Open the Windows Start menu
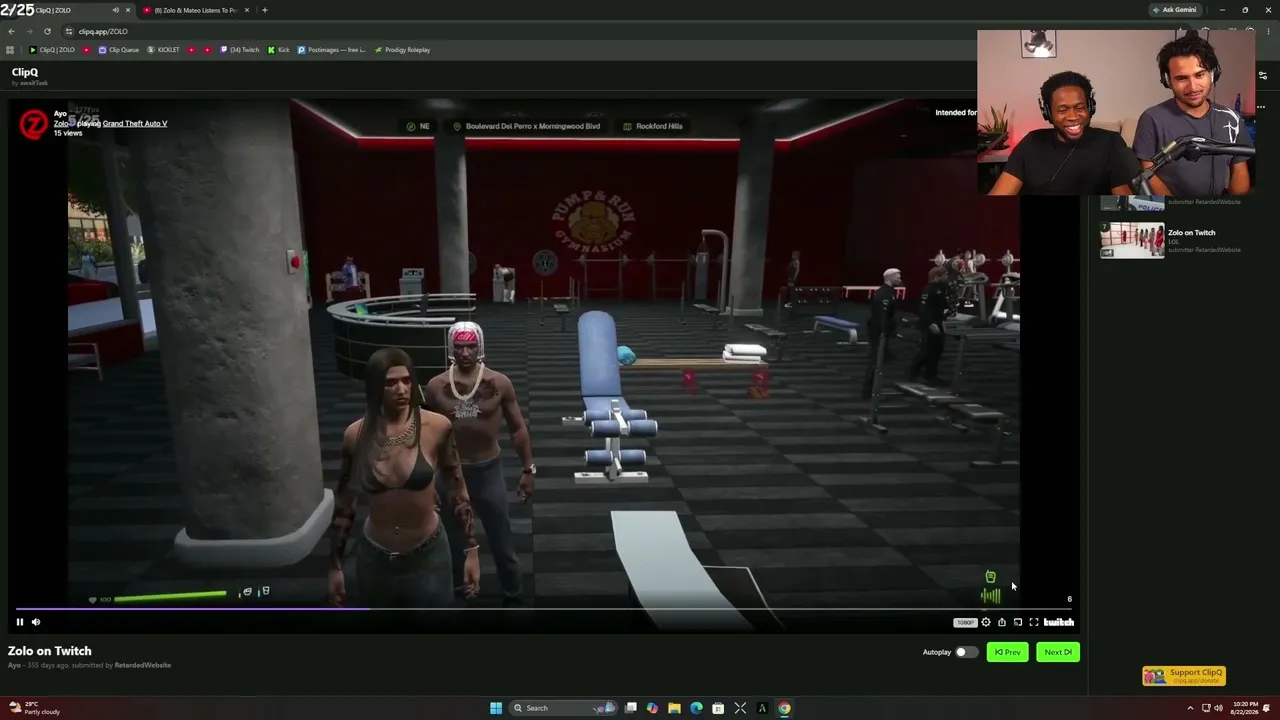The width and height of the screenshot is (1280, 720). [x=495, y=708]
